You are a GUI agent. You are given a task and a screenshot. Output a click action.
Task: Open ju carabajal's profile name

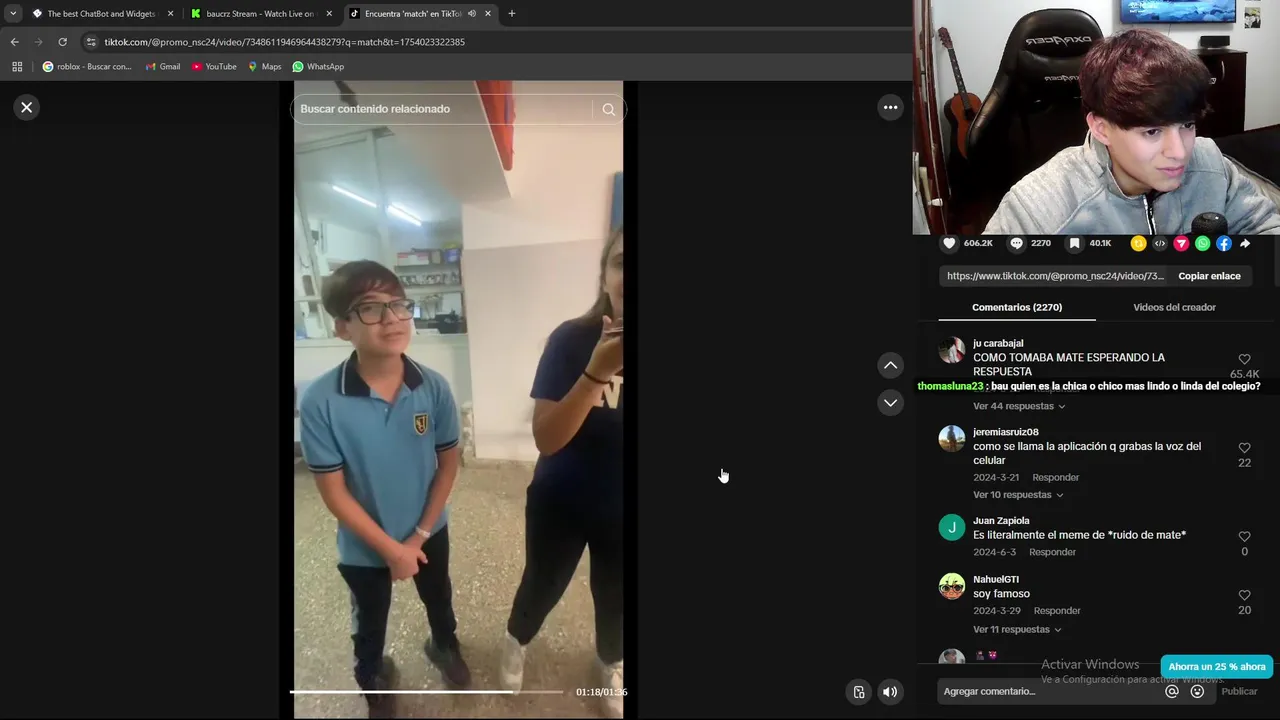pyautogui.click(x=998, y=343)
